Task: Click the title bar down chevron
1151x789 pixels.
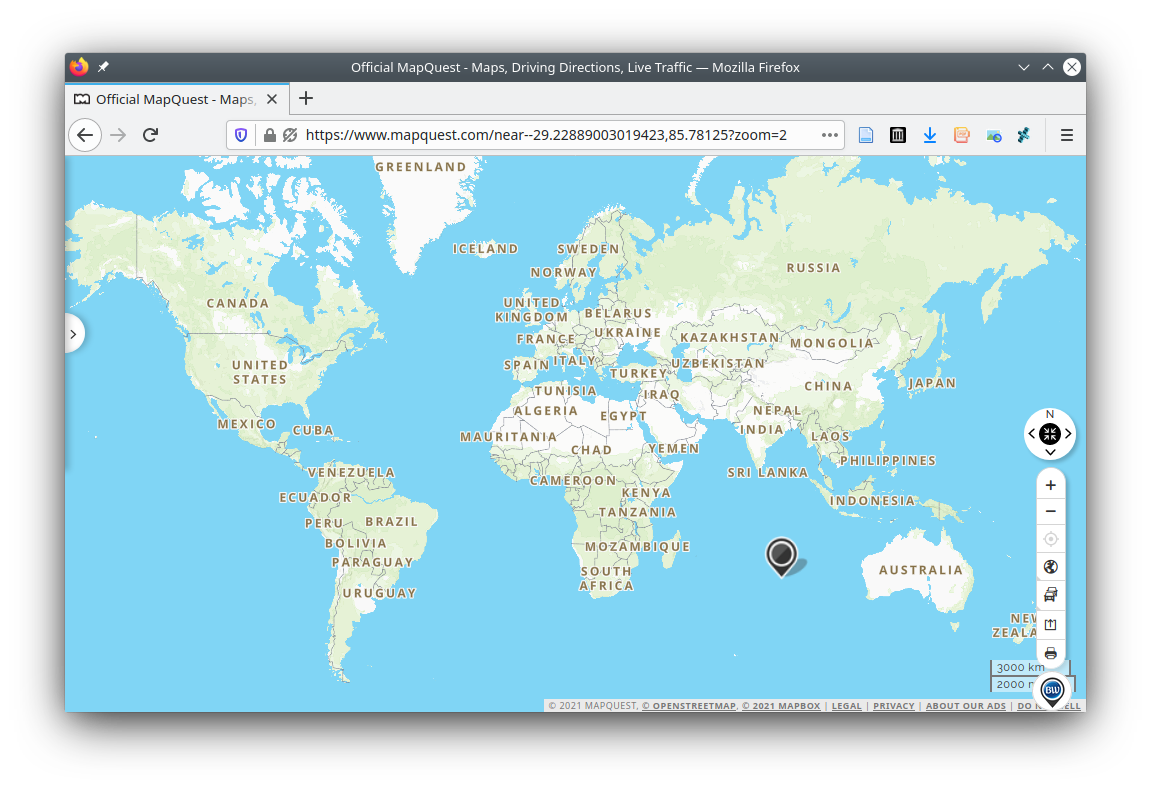Action: click(x=1023, y=67)
